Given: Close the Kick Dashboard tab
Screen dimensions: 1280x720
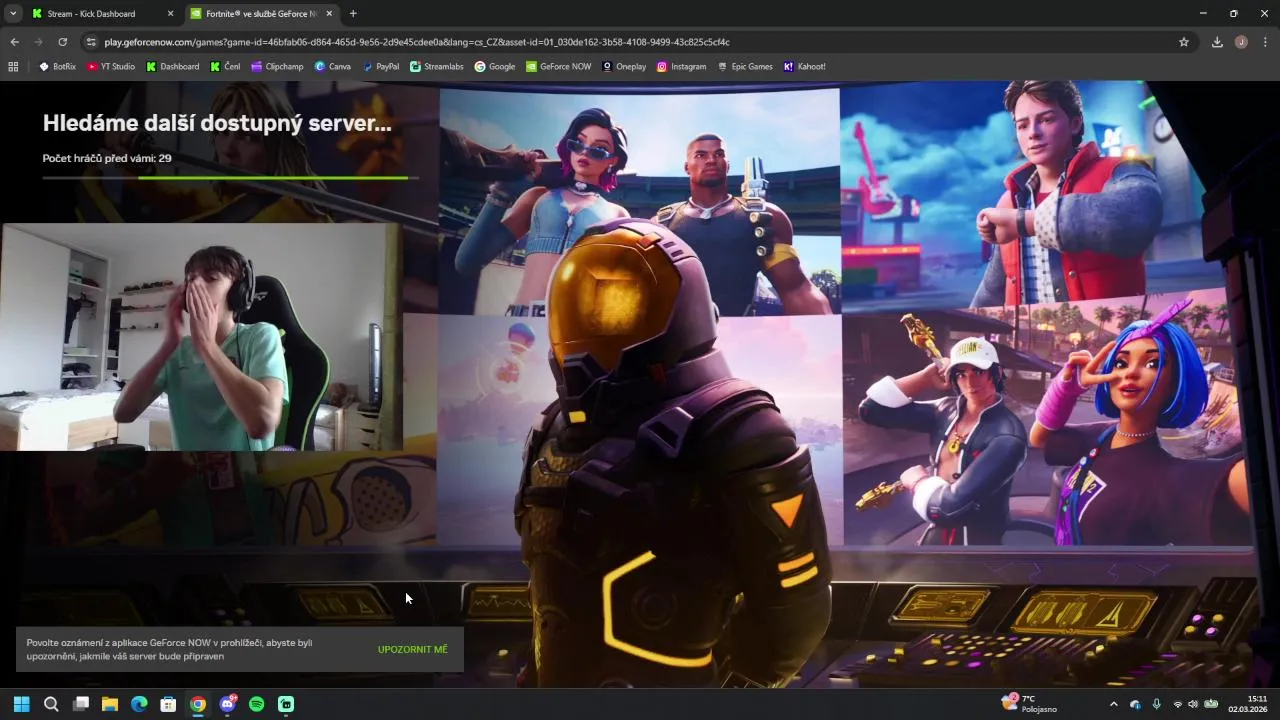Looking at the screenshot, I should click(170, 14).
